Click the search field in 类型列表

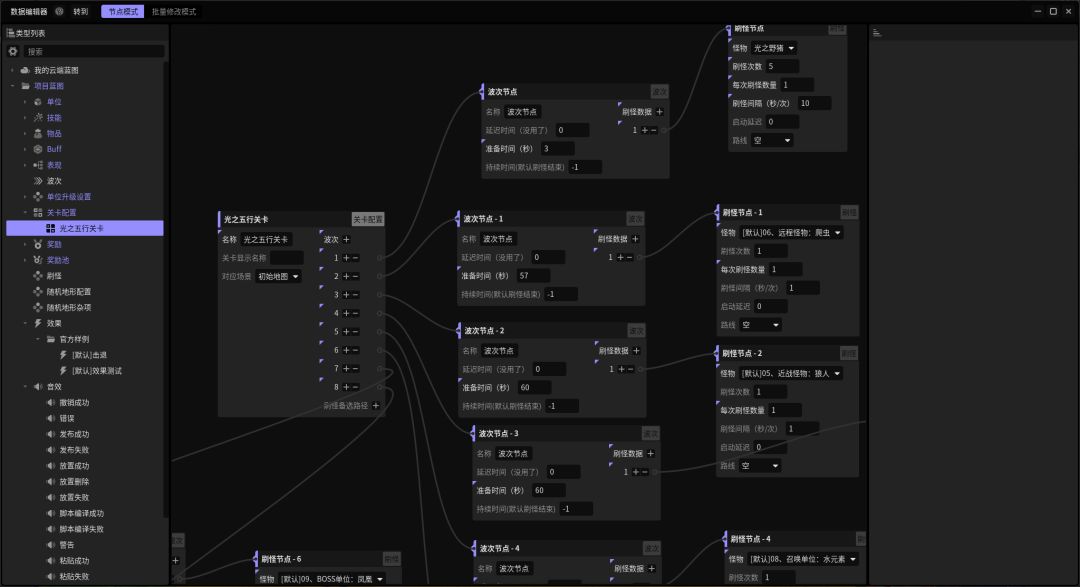click(x=94, y=51)
